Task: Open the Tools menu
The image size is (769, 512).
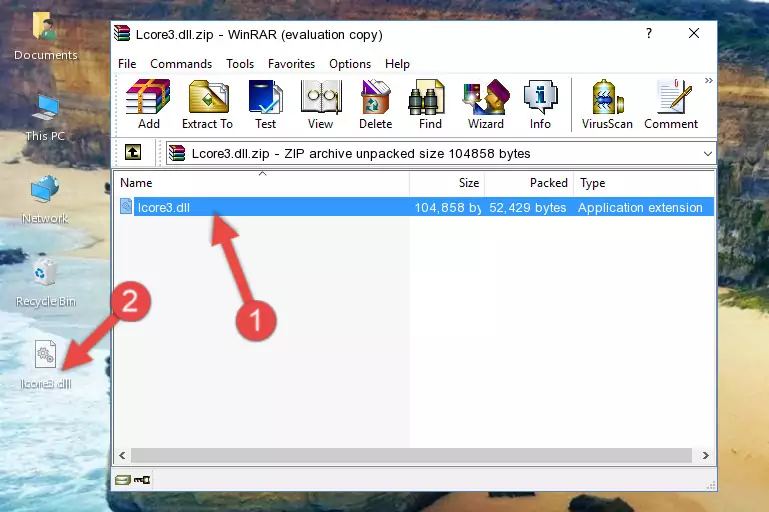Action: tap(240, 64)
